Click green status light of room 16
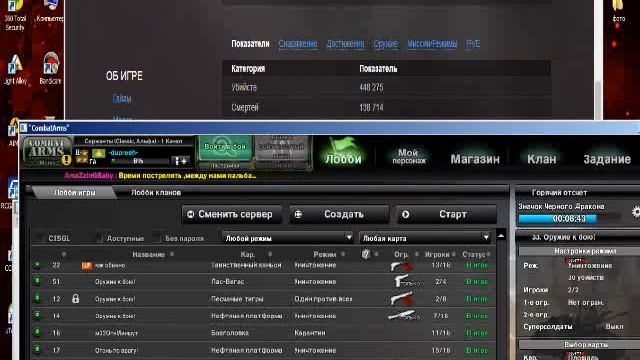 (37, 332)
